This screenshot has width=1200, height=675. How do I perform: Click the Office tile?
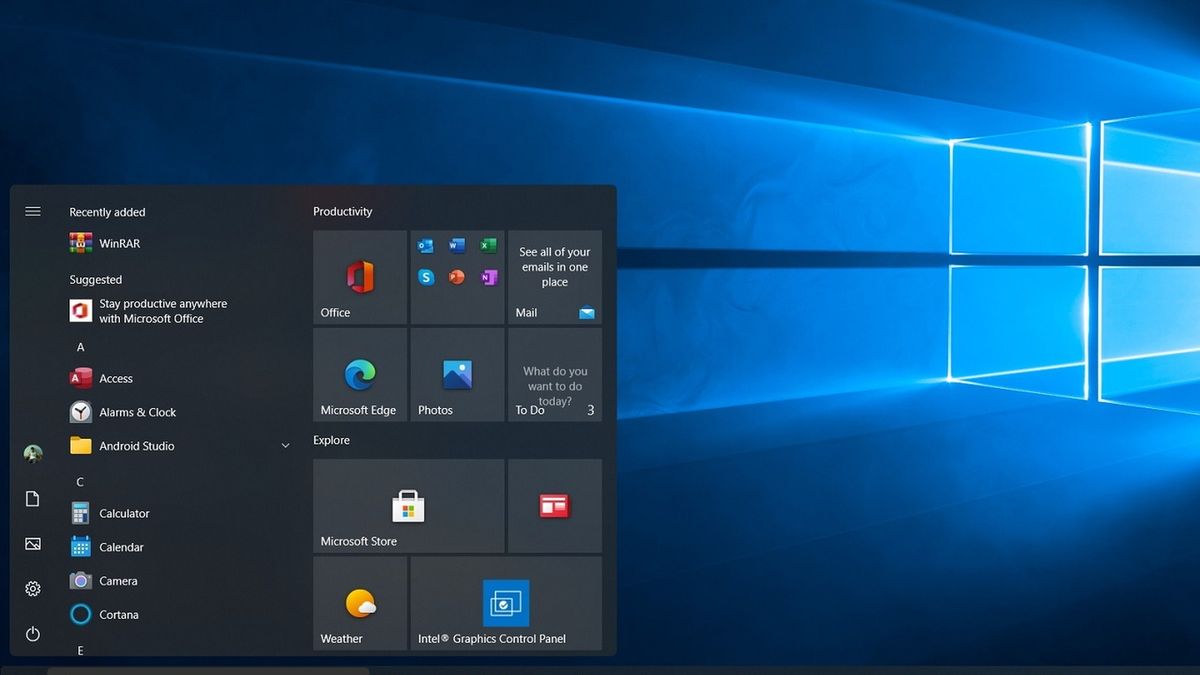tap(360, 277)
